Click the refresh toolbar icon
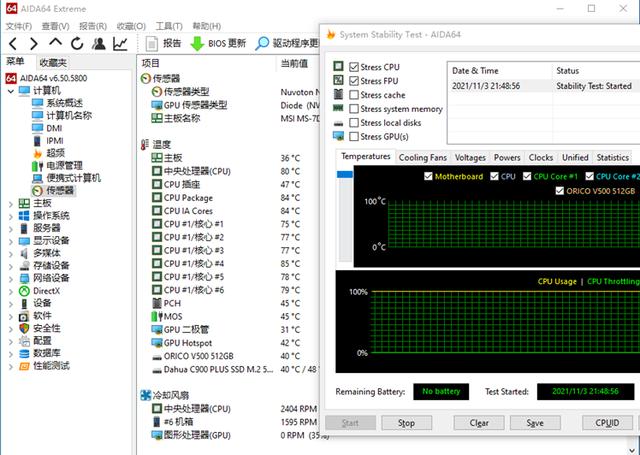Image resolution: width=640 pixels, height=455 pixels. click(x=77, y=44)
